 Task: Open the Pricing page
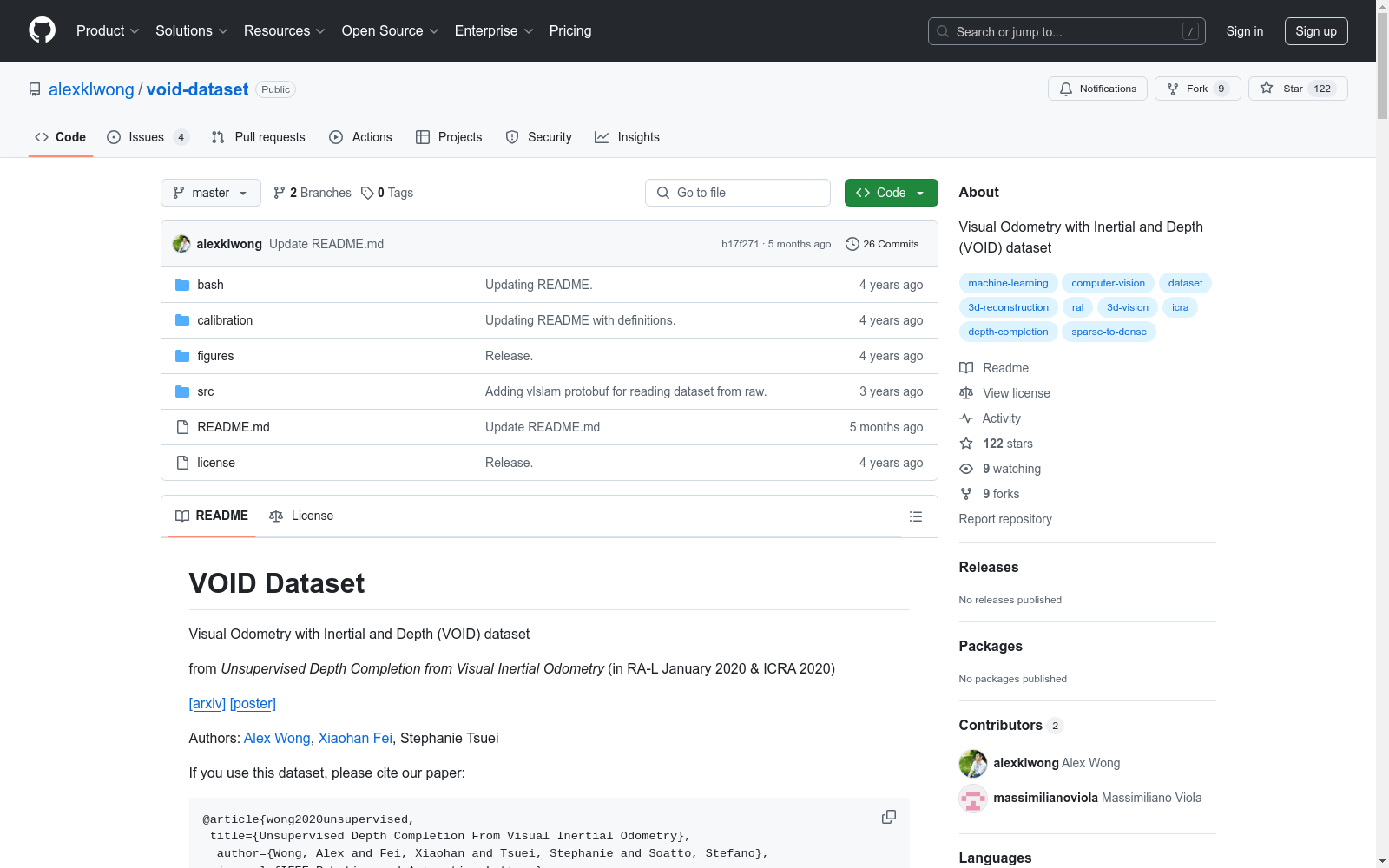(570, 31)
